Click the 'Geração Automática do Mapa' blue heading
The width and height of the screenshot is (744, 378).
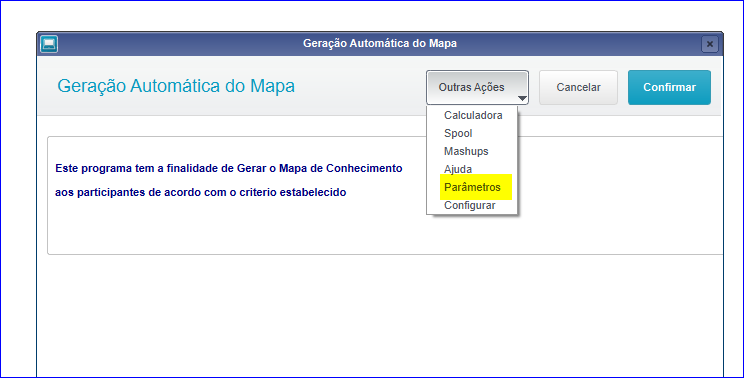(176, 86)
